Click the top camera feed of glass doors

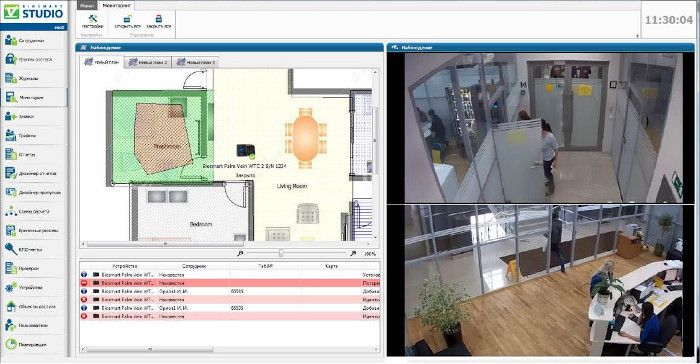(543, 128)
